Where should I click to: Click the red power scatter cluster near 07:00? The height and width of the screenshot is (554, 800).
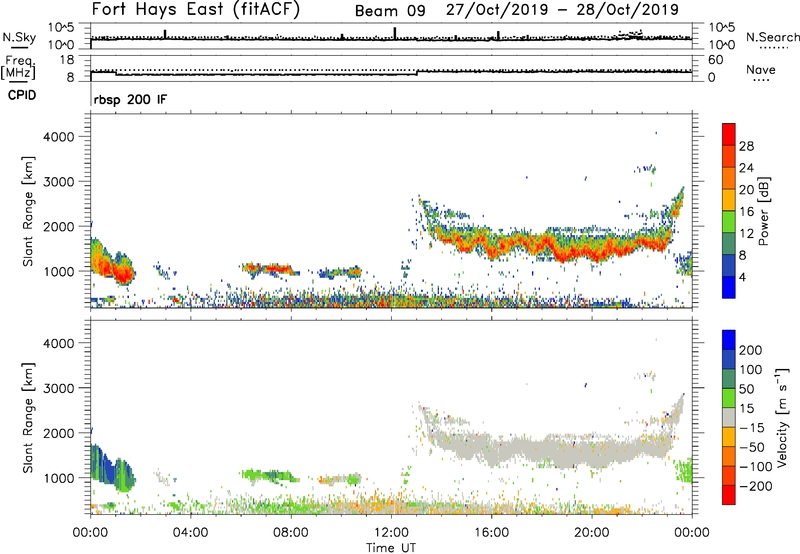pyautogui.click(x=269, y=269)
